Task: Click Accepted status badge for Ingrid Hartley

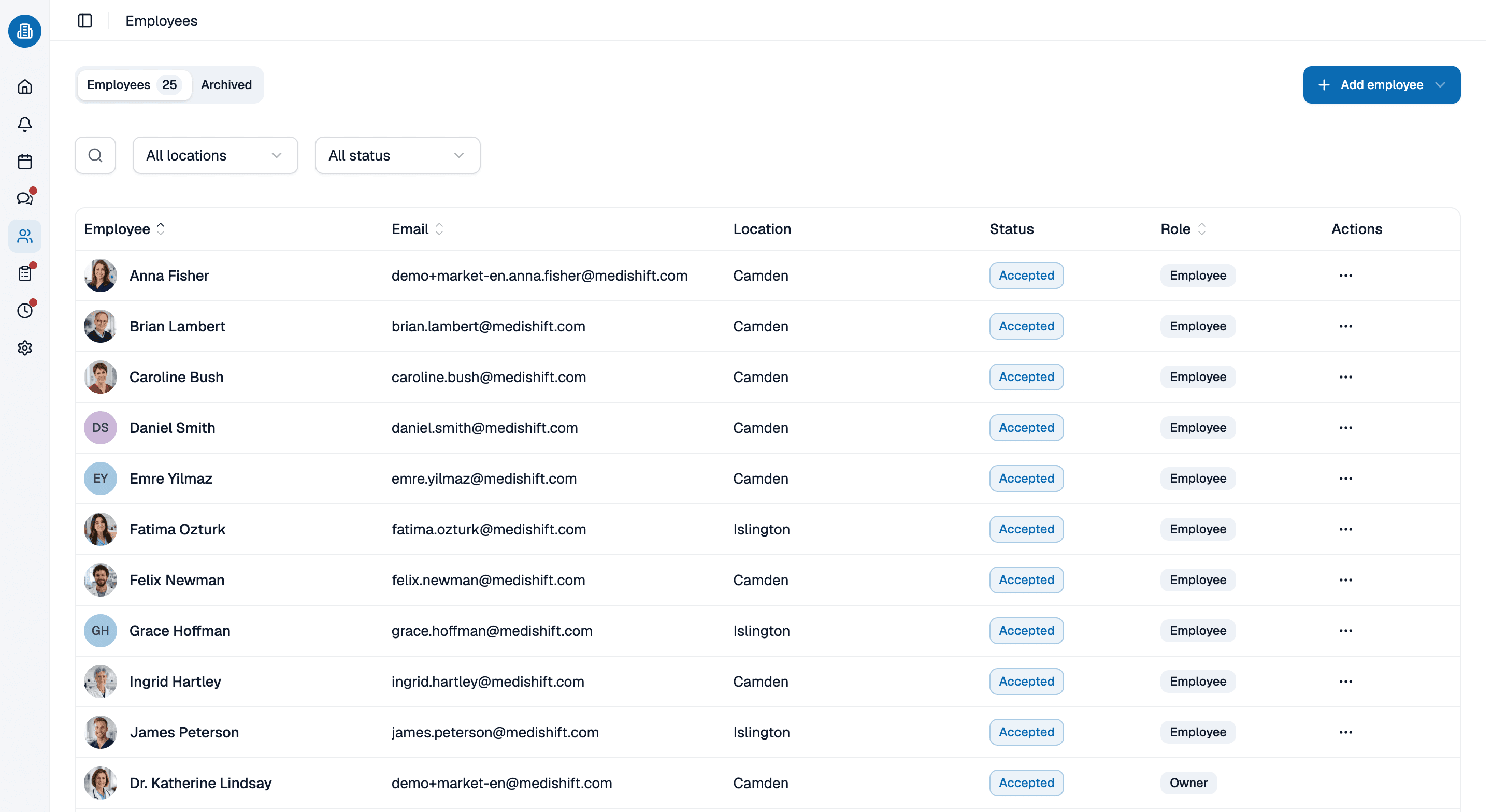Action: (1026, 681)
